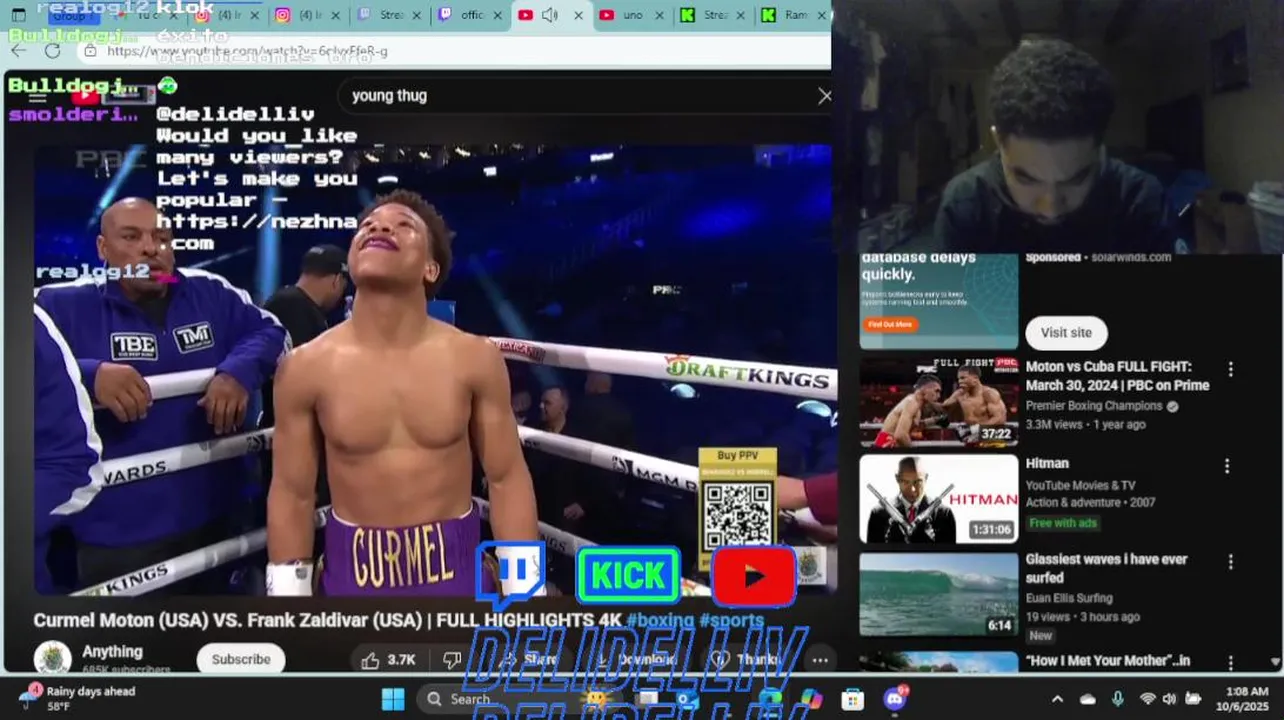Screen dimensions: 1284x720
Task: Launch Copilot from the taskbar
Action: [811, 699]
